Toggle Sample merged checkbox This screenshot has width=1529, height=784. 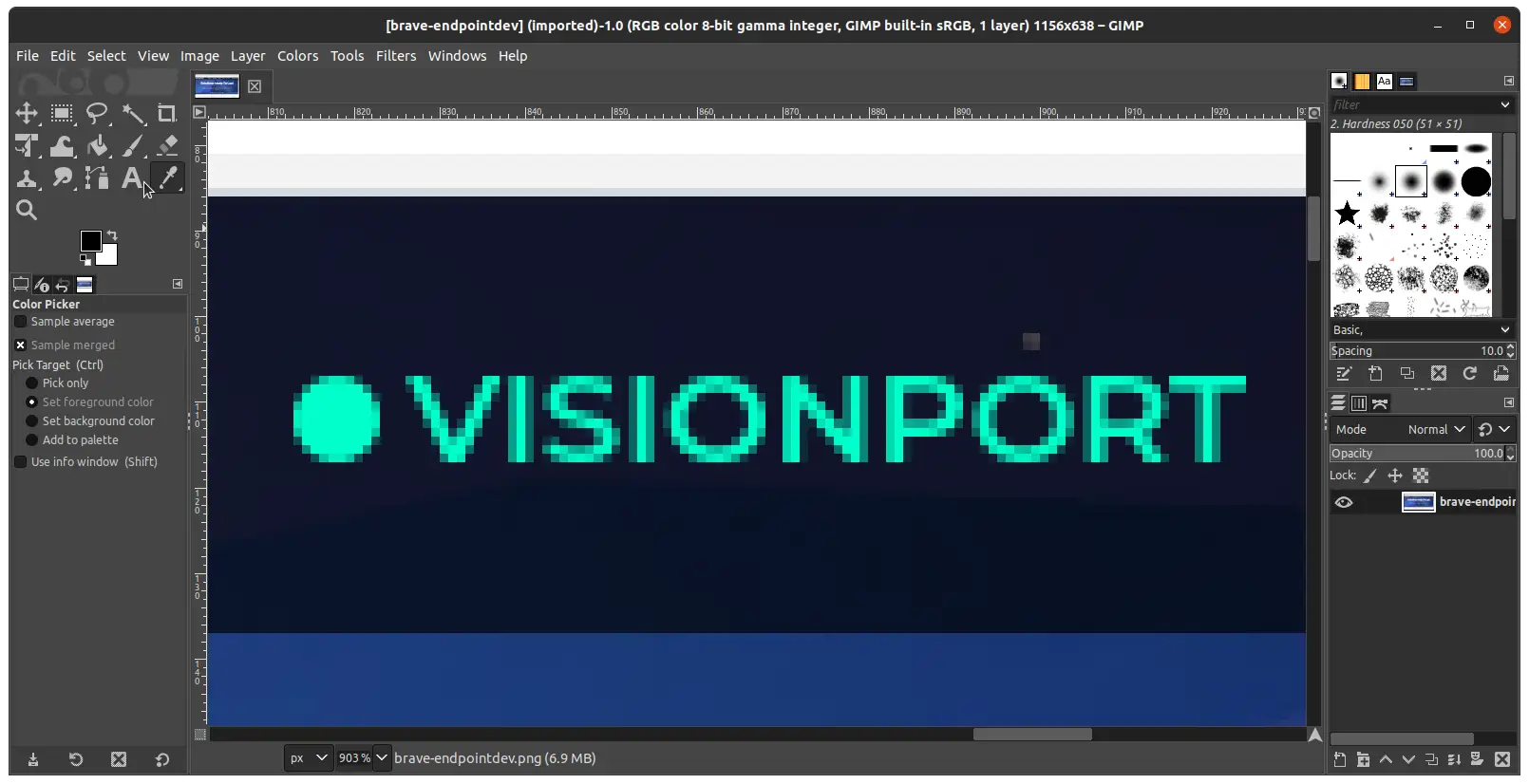click(20, 345)
